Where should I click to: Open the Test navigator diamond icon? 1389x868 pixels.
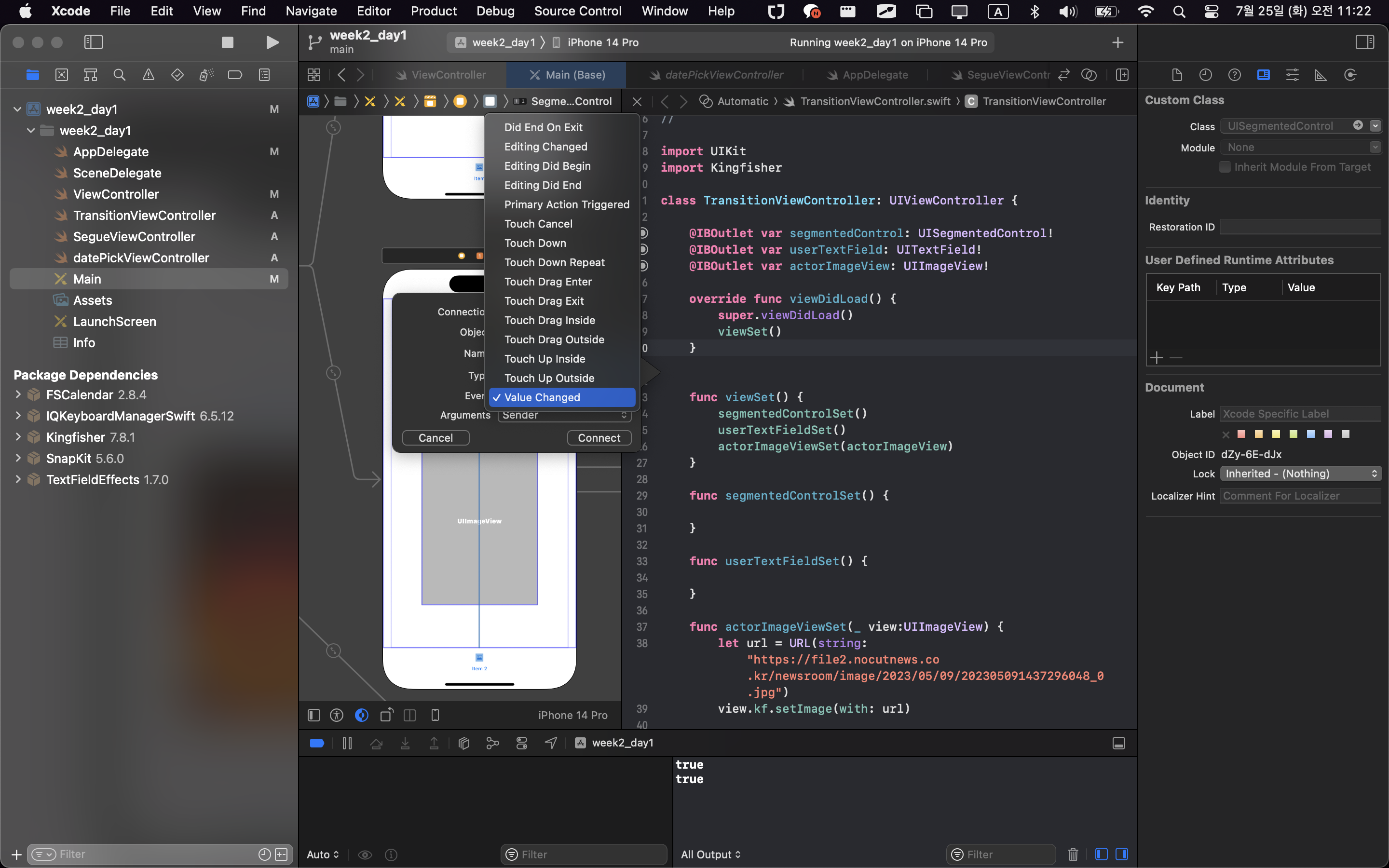[x=177, y=75]
